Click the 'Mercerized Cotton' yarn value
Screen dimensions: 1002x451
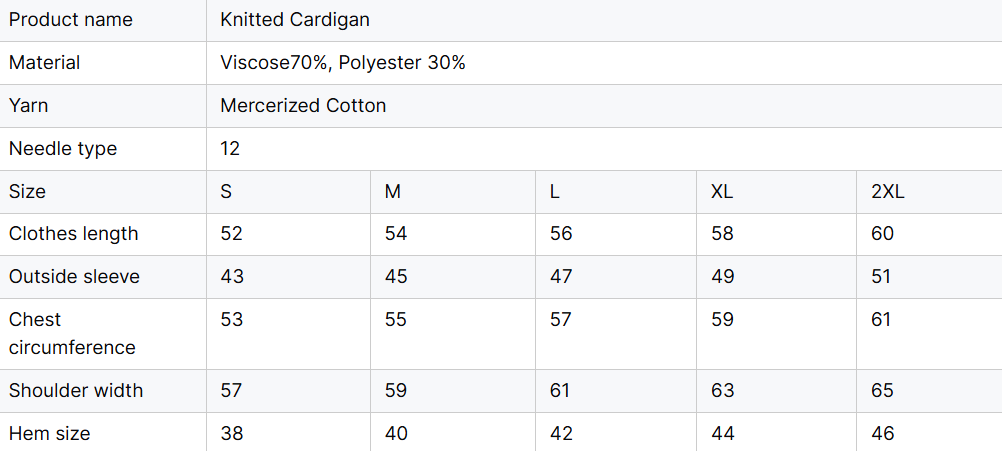pos(303,106)
